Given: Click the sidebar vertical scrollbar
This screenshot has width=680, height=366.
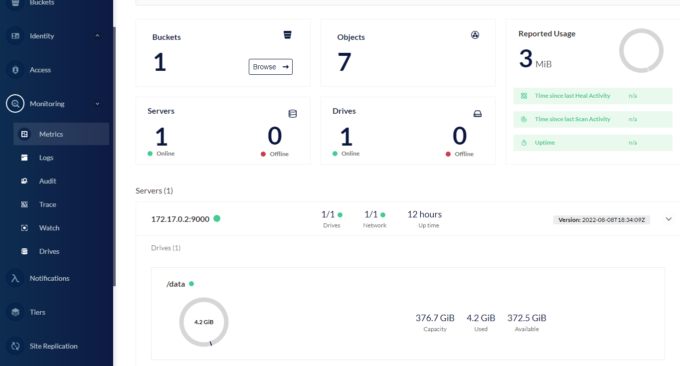Looking at the screenshot, I should (x=114, y=156).
